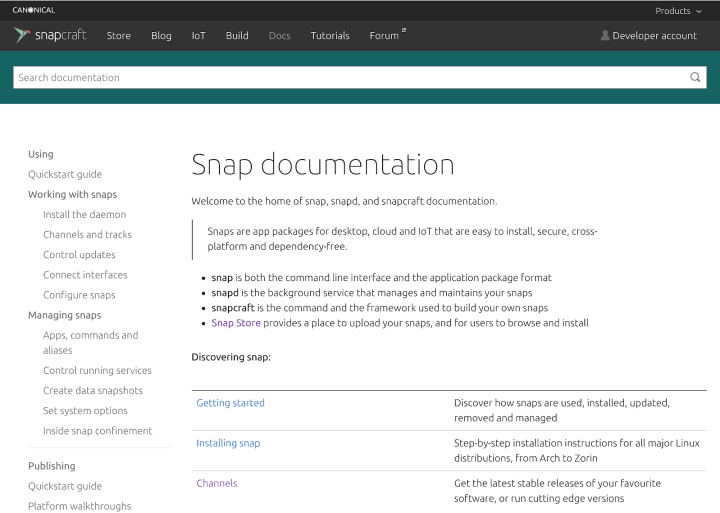
Task: Click the 'Step-by-step installation instructions' description
Action: (x=577, y=451)
